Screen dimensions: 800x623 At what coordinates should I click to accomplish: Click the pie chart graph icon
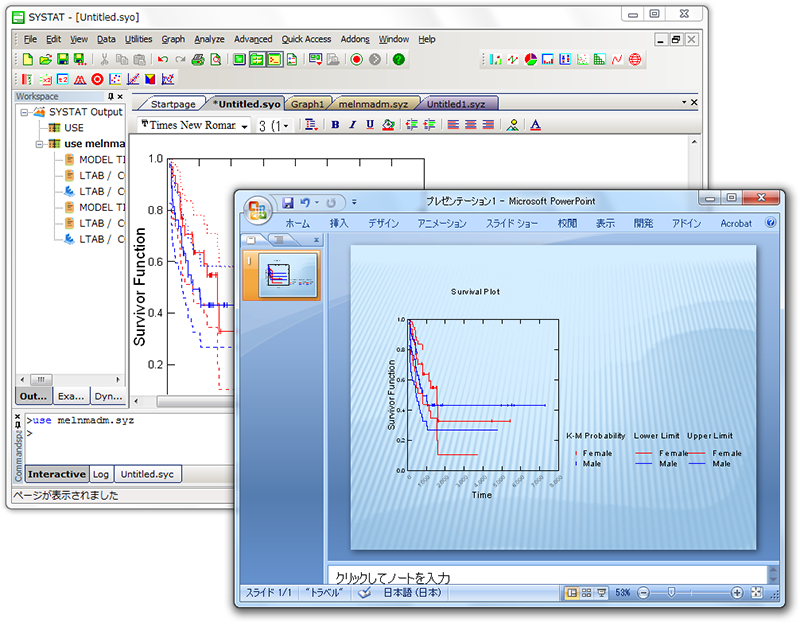click(530, 60)
